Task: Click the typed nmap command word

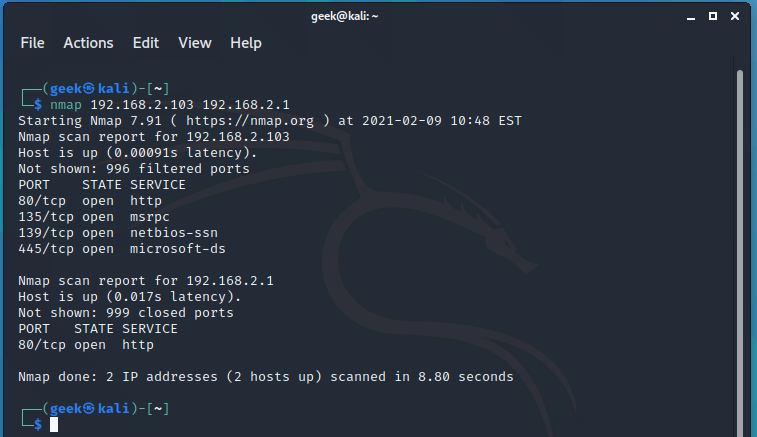Action: [66, 105]
